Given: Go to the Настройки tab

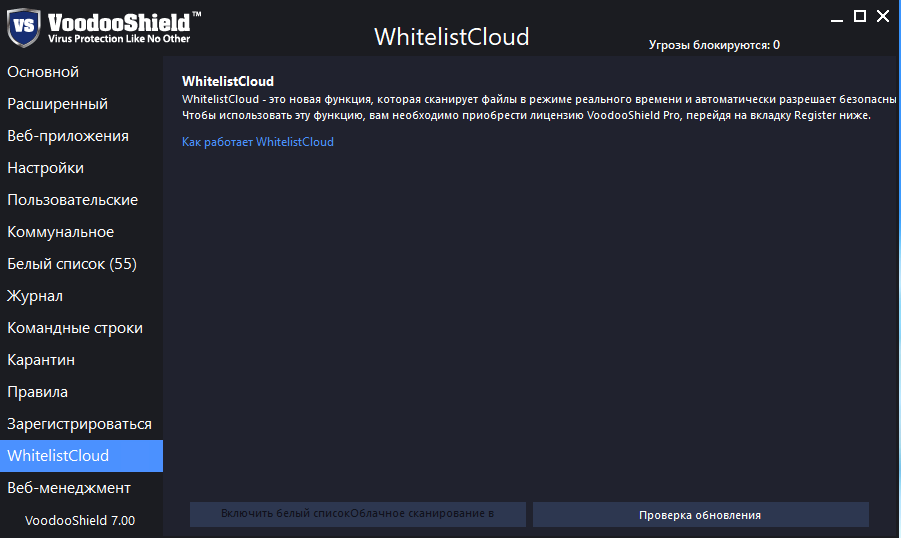Looking at the screenshot, I should point(81,168).
